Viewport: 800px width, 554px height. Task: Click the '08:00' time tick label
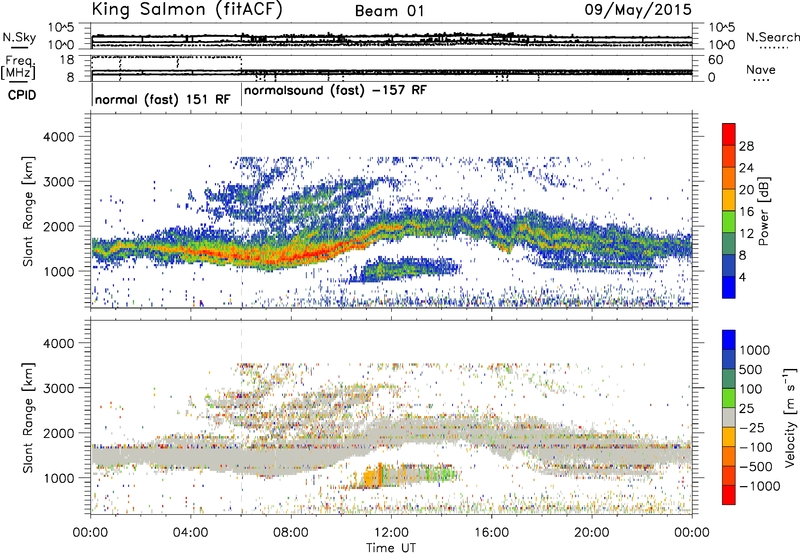pos(291,533)
